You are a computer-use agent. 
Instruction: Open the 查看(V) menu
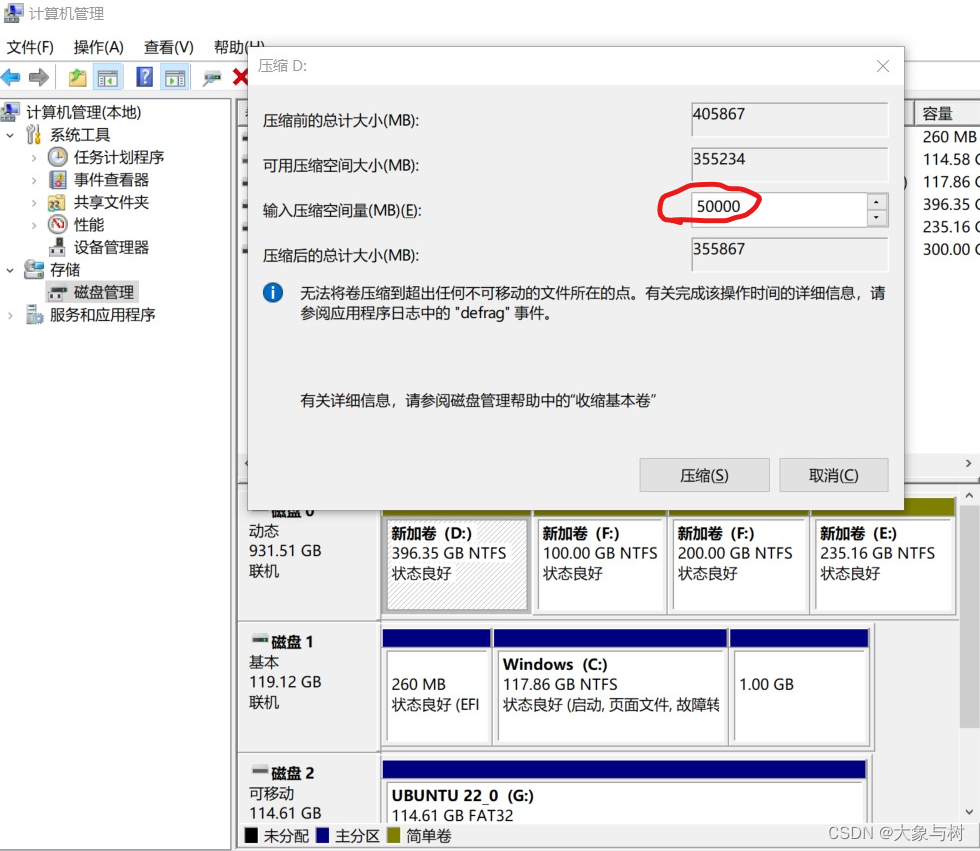pyautogui.click(x=169, y=47)
